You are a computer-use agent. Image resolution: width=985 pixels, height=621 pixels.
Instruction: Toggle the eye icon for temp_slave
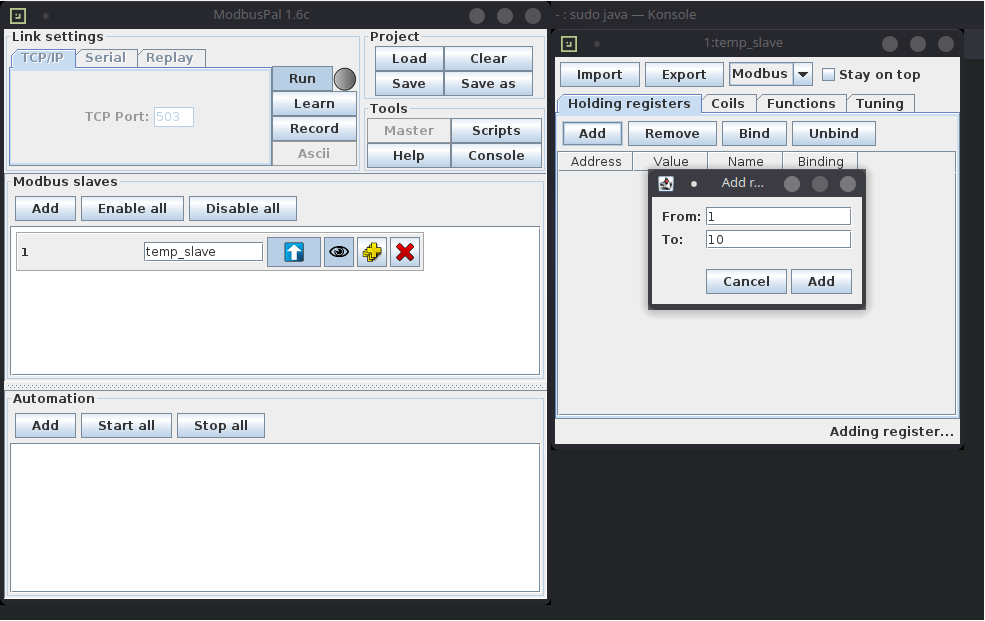coord(339,252)
